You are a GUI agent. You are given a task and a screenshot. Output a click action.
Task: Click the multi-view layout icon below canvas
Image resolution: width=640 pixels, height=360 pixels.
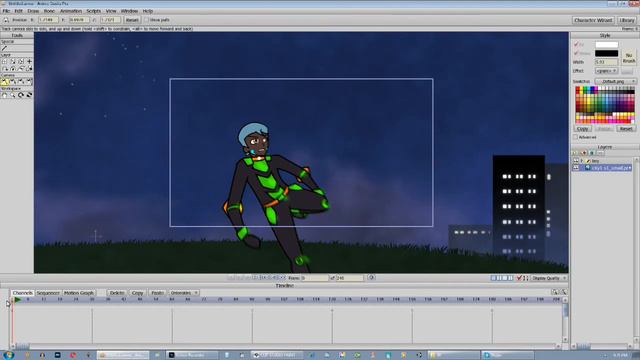click(502, 278)
